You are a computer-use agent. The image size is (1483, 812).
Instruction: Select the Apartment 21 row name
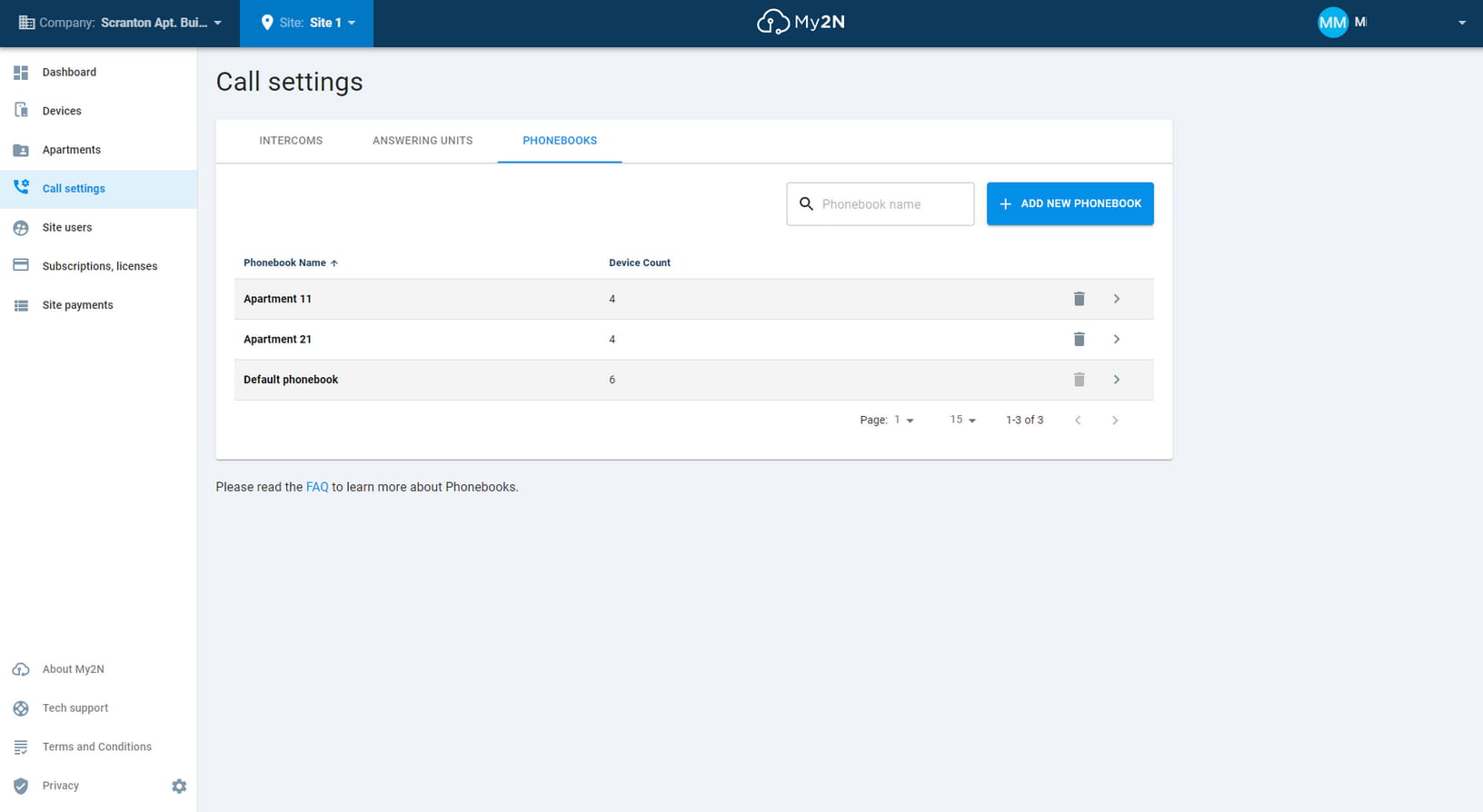click(x=277, y=339)
